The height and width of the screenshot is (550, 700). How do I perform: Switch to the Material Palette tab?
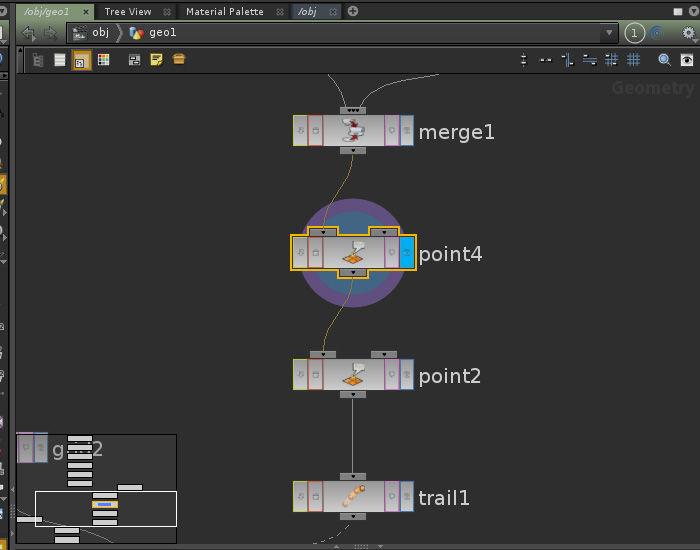click(225, 11)
